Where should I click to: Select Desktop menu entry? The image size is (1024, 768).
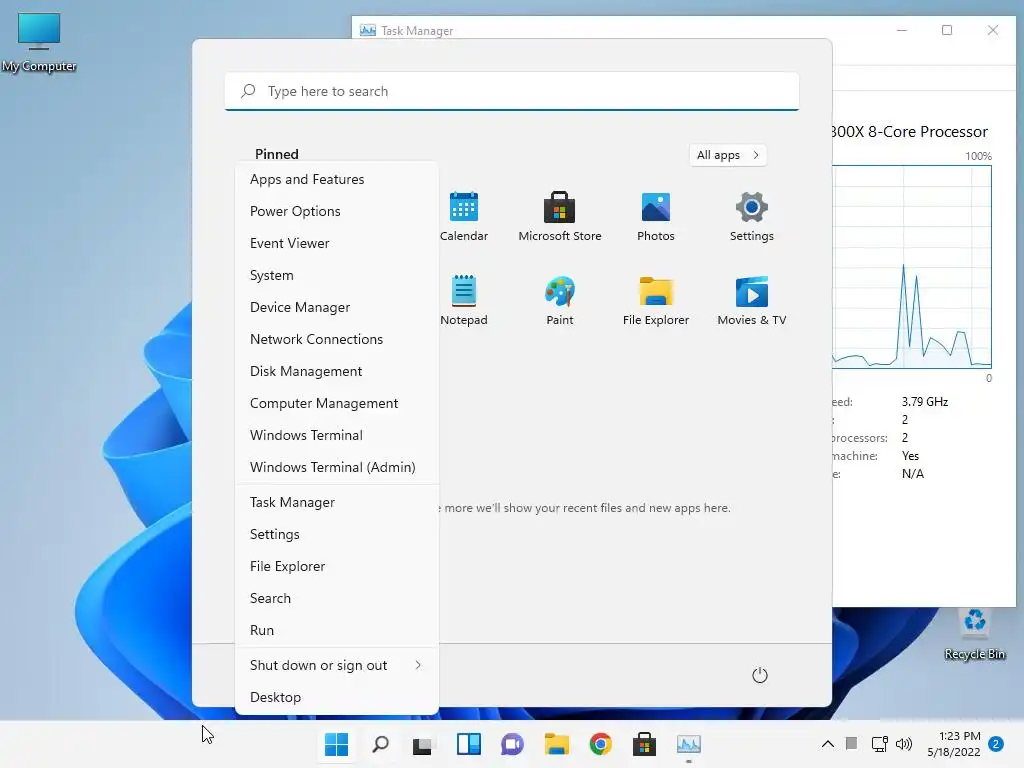(x=336, y=697)
